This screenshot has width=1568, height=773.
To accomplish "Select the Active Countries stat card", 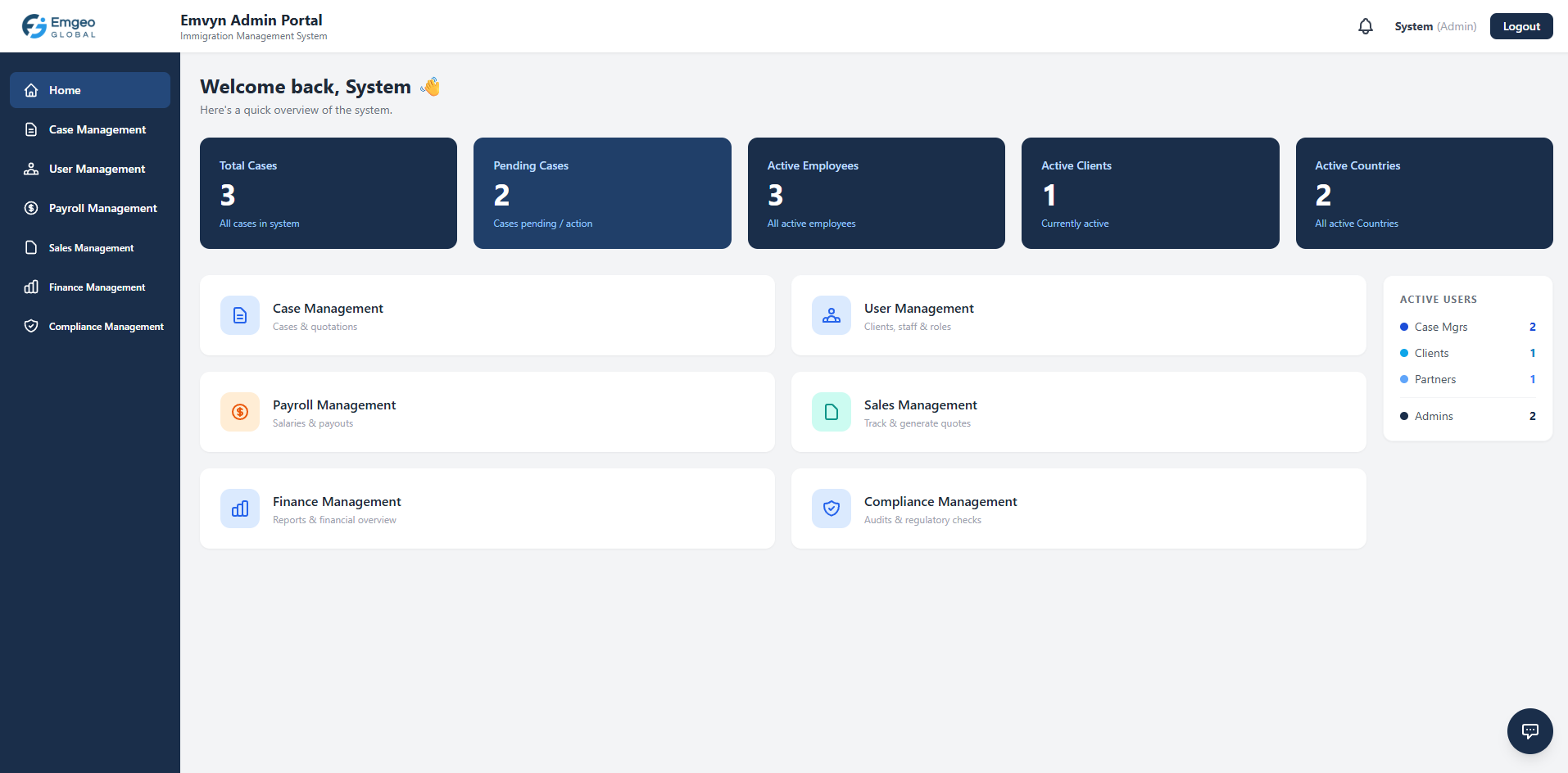I will (x=1425, y=193).
